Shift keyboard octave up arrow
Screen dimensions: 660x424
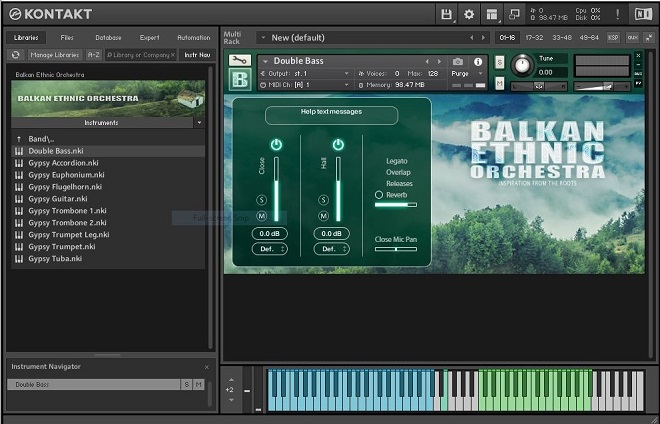click(x=231, y=380)
